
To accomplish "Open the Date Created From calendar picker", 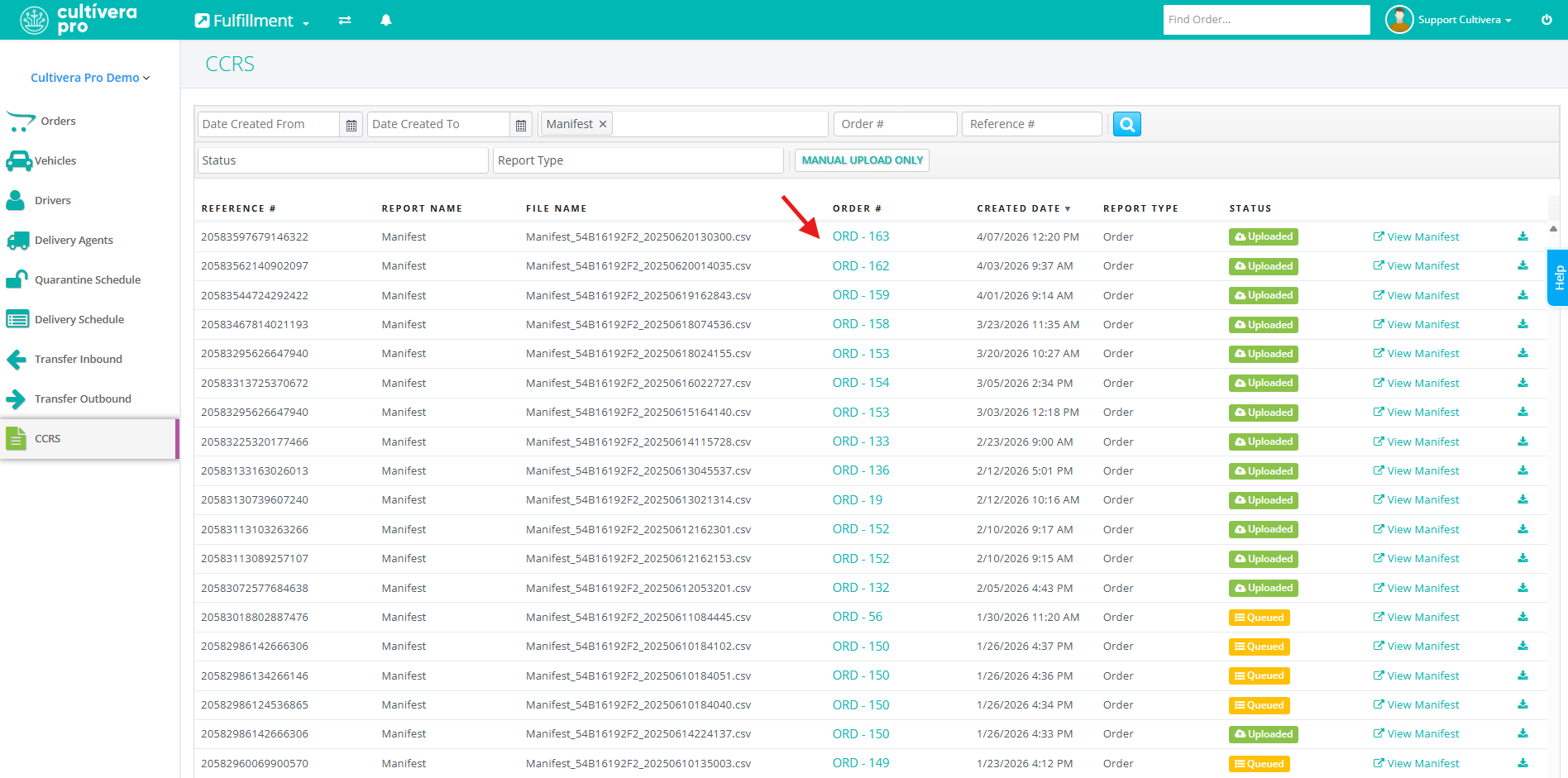I will click(351, 125).
